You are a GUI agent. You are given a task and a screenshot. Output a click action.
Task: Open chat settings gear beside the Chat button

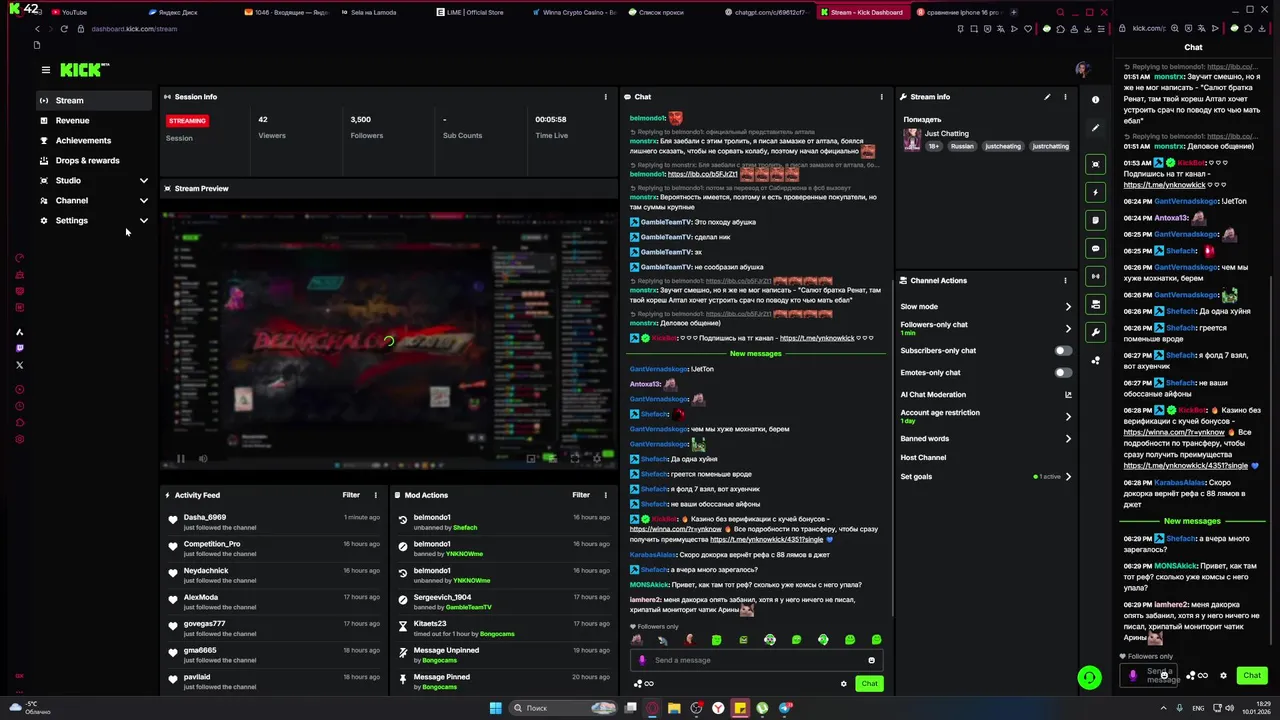[x=843, y=684]
